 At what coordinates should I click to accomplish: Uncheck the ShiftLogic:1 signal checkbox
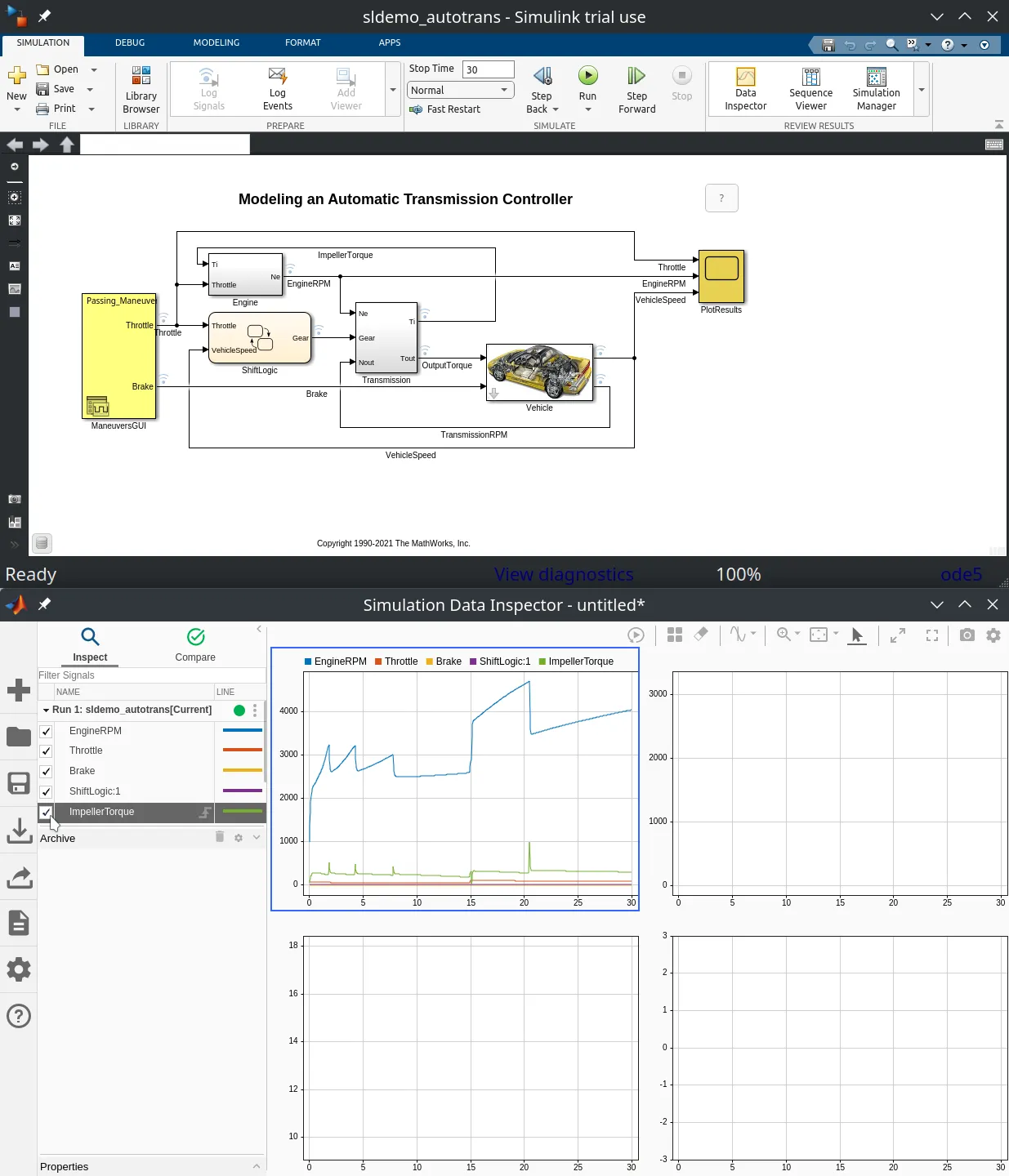pyautogui.click(x=46, y=792)
